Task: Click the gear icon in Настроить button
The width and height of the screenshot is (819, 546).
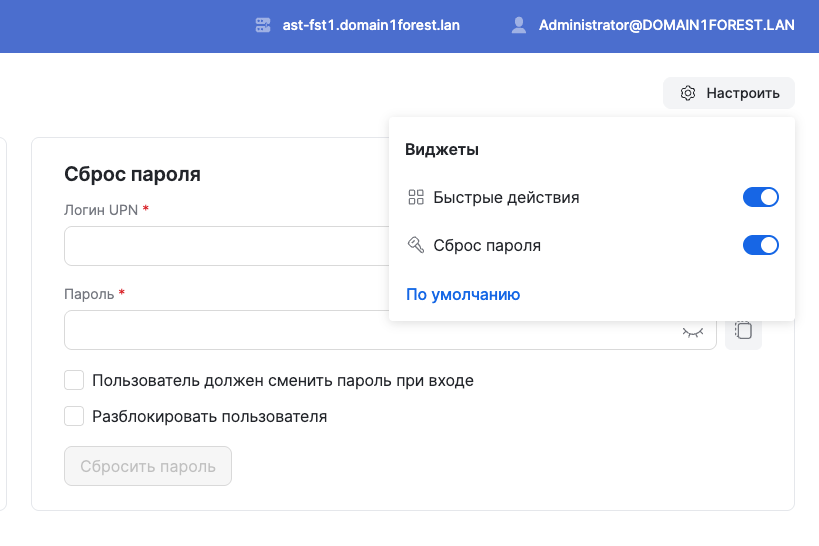Action: (688, 93)
